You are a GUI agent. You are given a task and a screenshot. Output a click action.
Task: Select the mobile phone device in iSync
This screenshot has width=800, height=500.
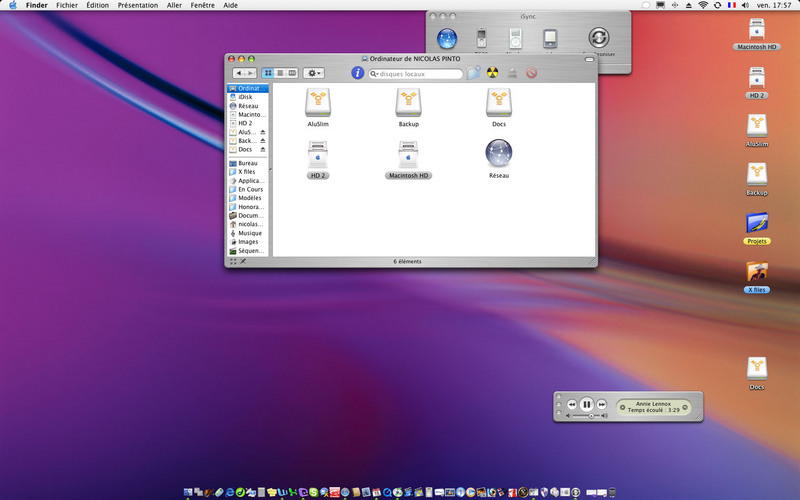pos(481,38)
